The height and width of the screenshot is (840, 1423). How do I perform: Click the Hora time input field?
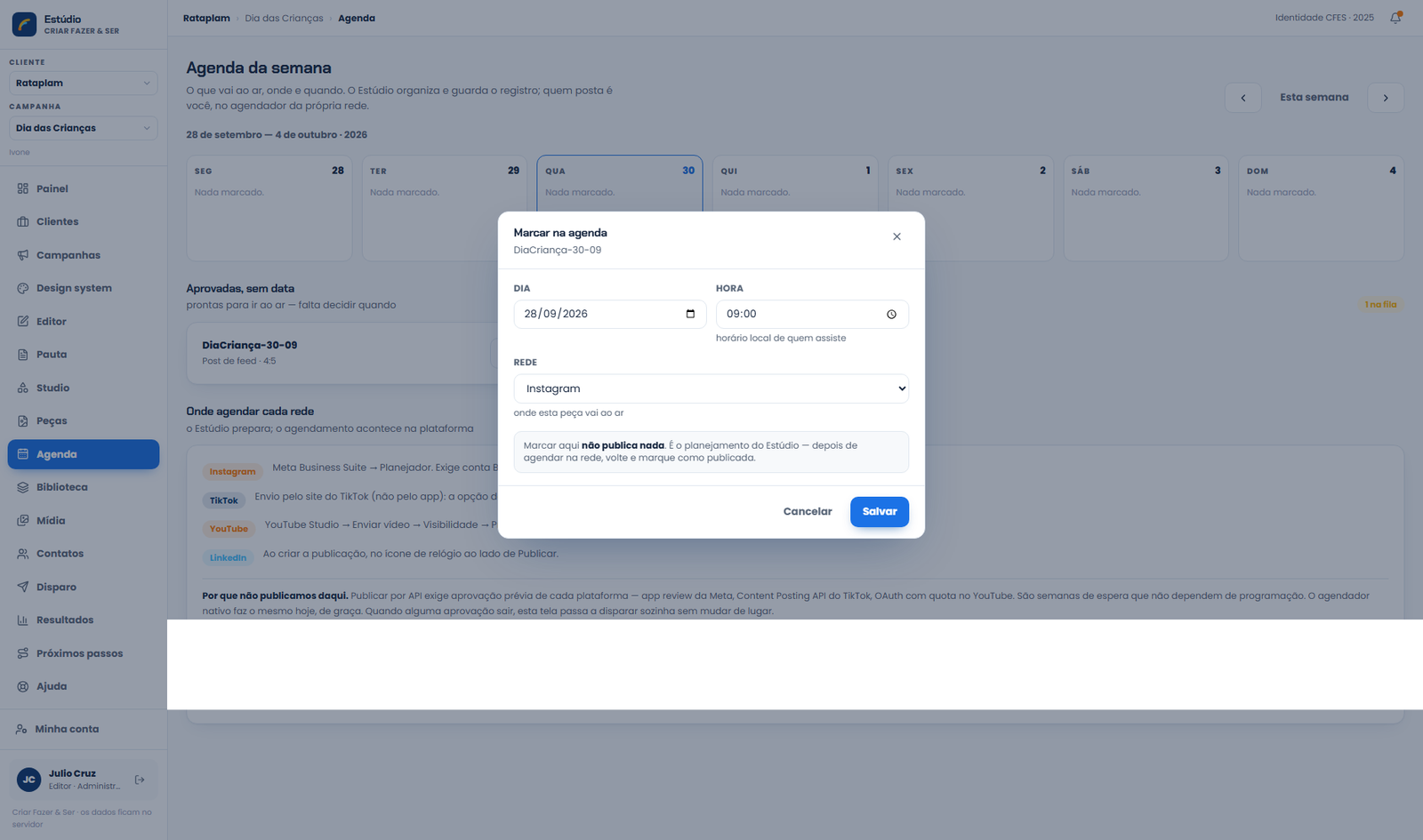tap(812, 314)
